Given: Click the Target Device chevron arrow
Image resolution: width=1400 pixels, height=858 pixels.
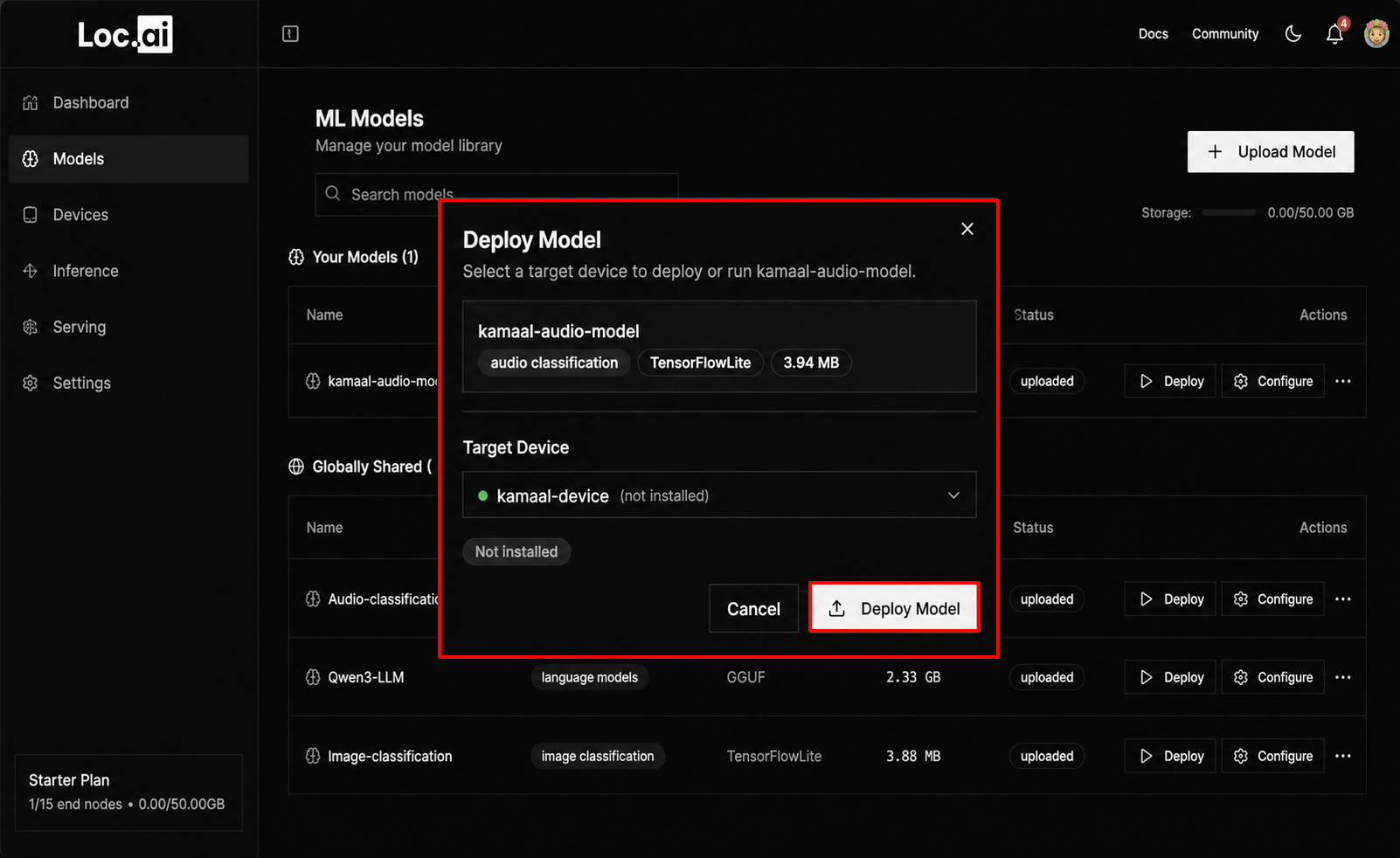Looking at the screenshot, I should point(953,495).
